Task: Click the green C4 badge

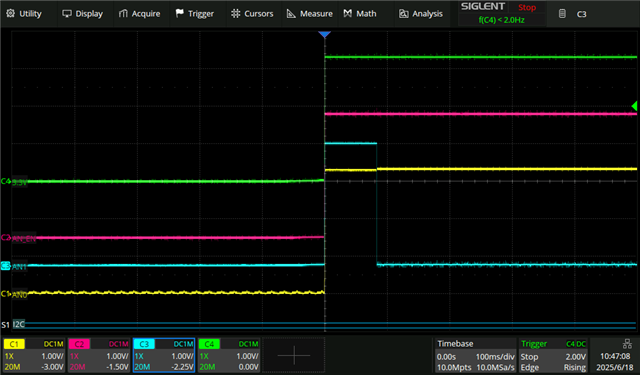Action: [209, 344]
